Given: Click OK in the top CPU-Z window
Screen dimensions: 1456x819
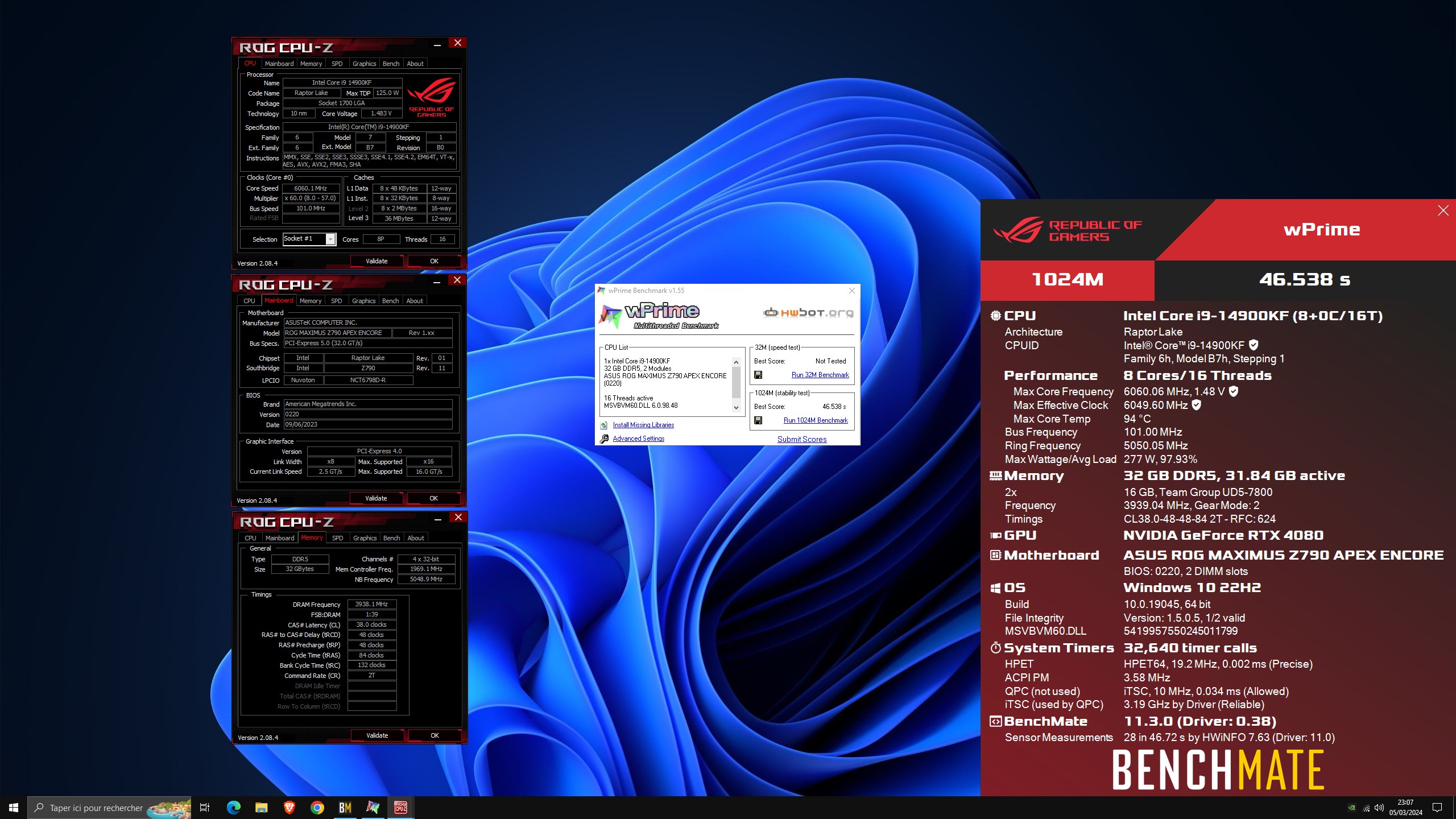Looking at the screenshot, I should pos(434,261).
